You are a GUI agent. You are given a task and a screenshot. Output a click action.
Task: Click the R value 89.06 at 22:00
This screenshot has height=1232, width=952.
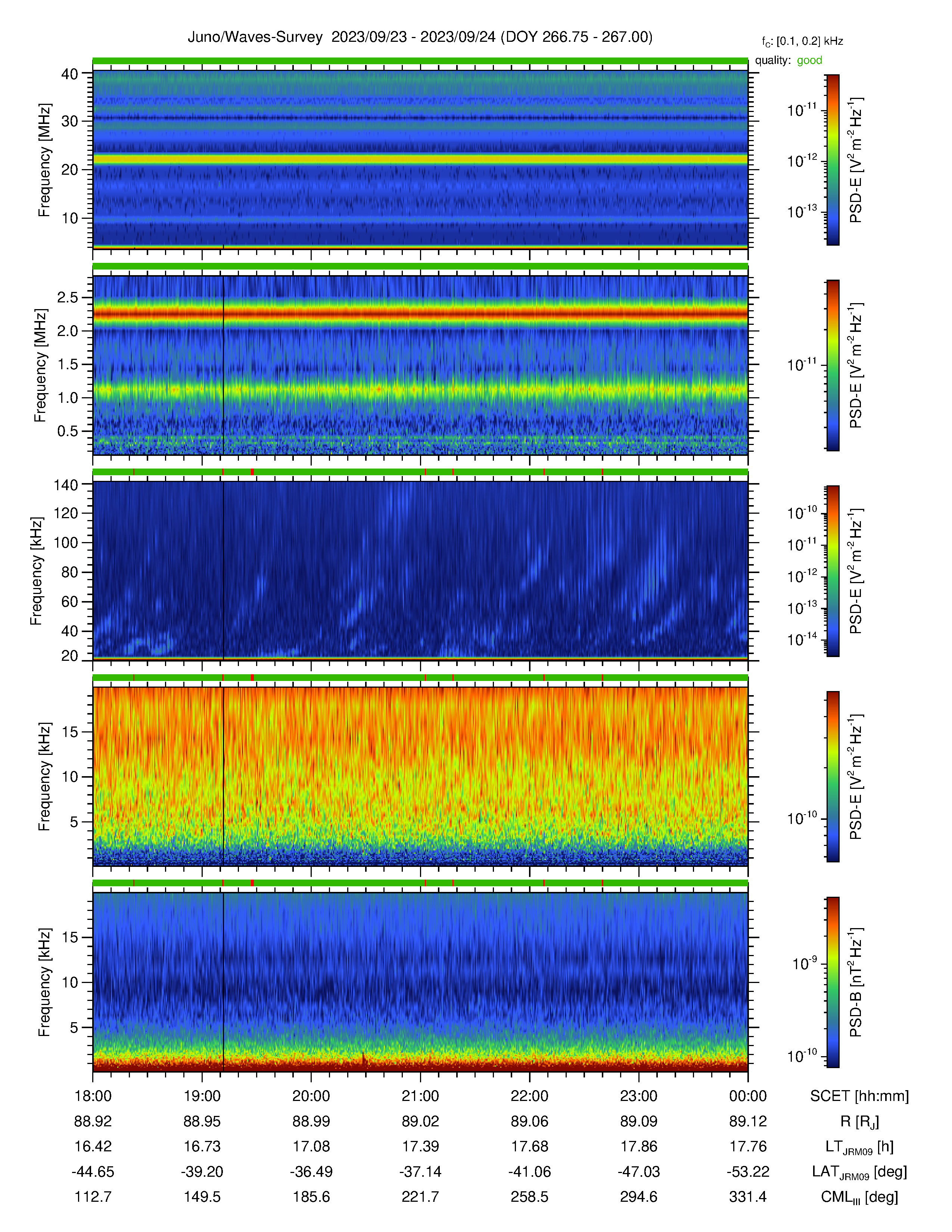click(x=530, y=1121)
